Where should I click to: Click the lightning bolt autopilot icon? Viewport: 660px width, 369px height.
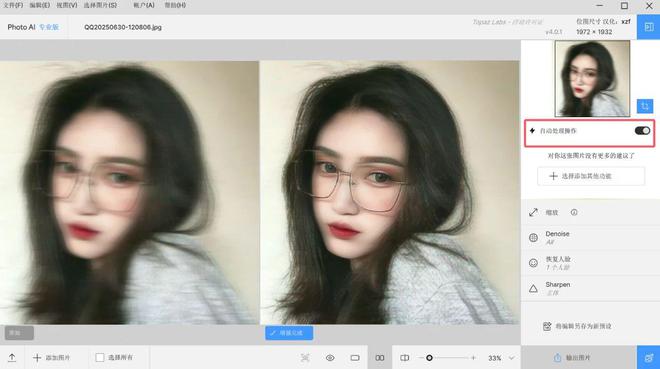point(532,131)
